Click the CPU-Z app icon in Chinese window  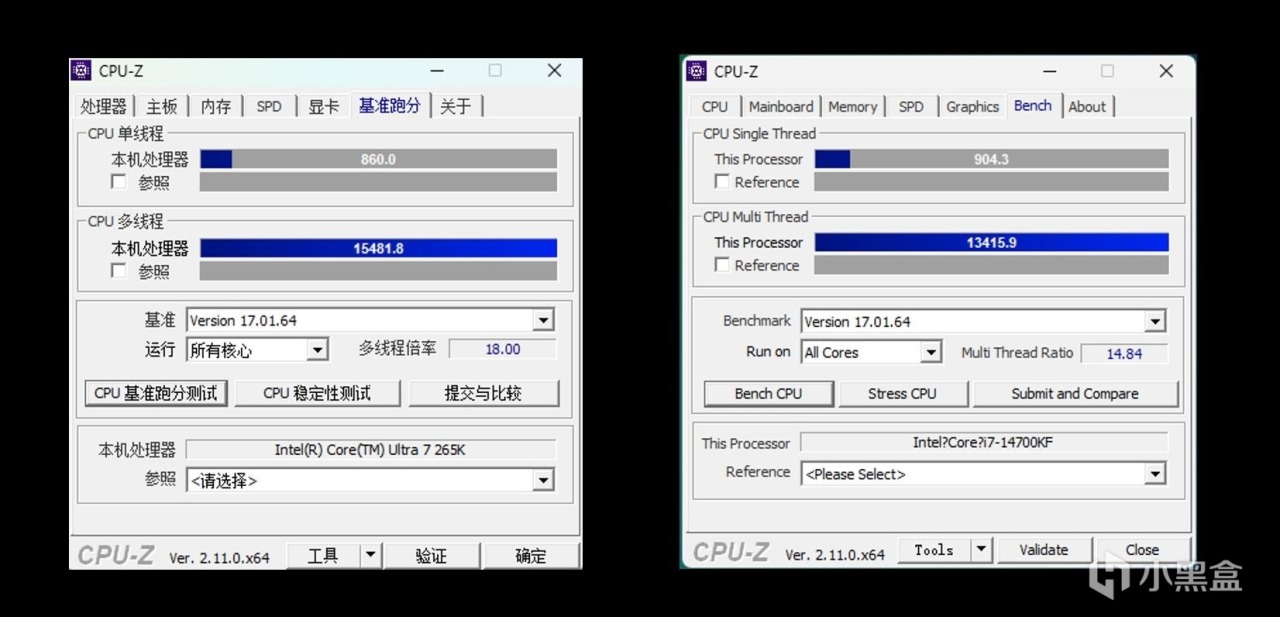click(82, 70)
